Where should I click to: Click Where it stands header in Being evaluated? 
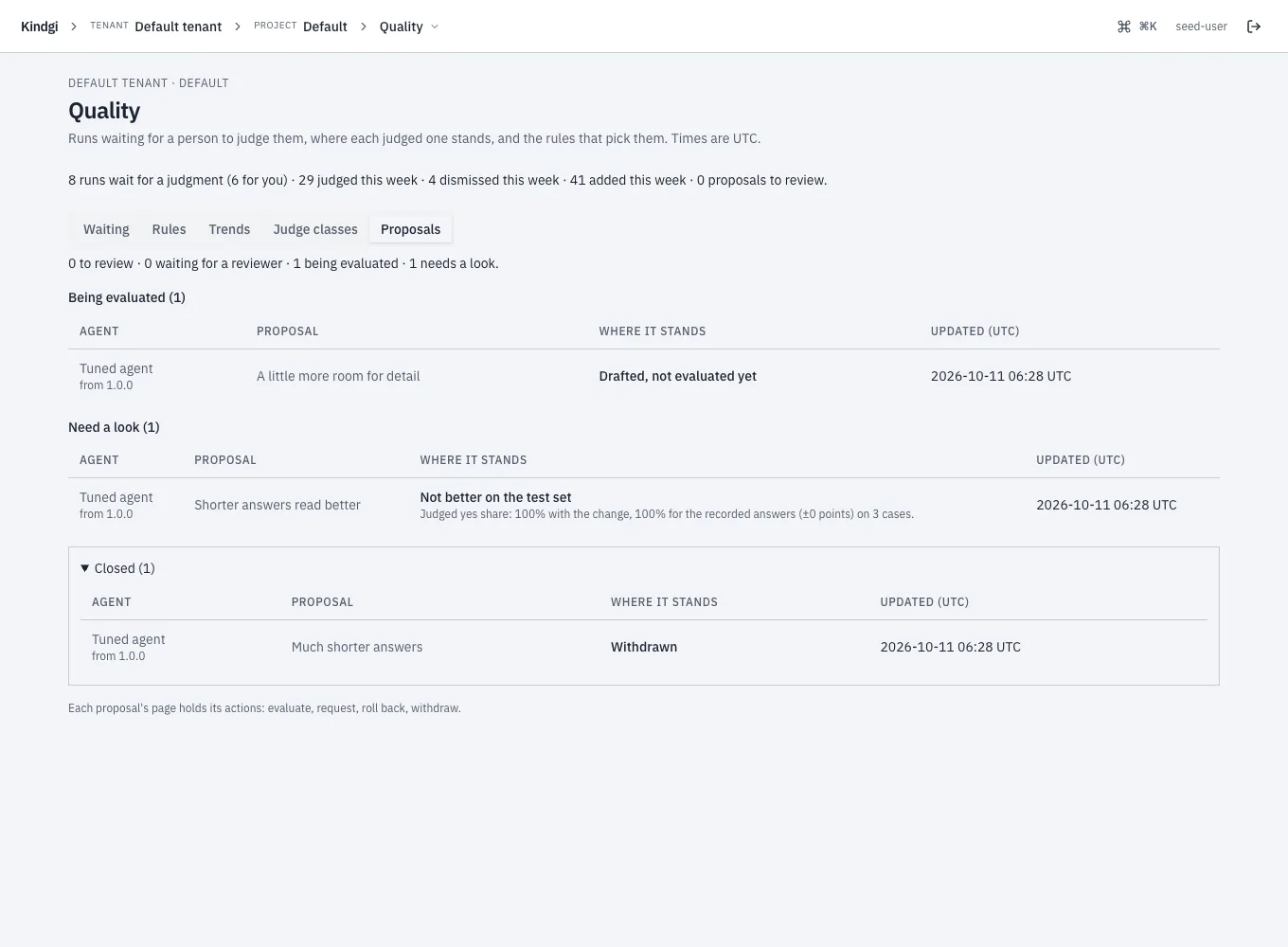(652, 331)
